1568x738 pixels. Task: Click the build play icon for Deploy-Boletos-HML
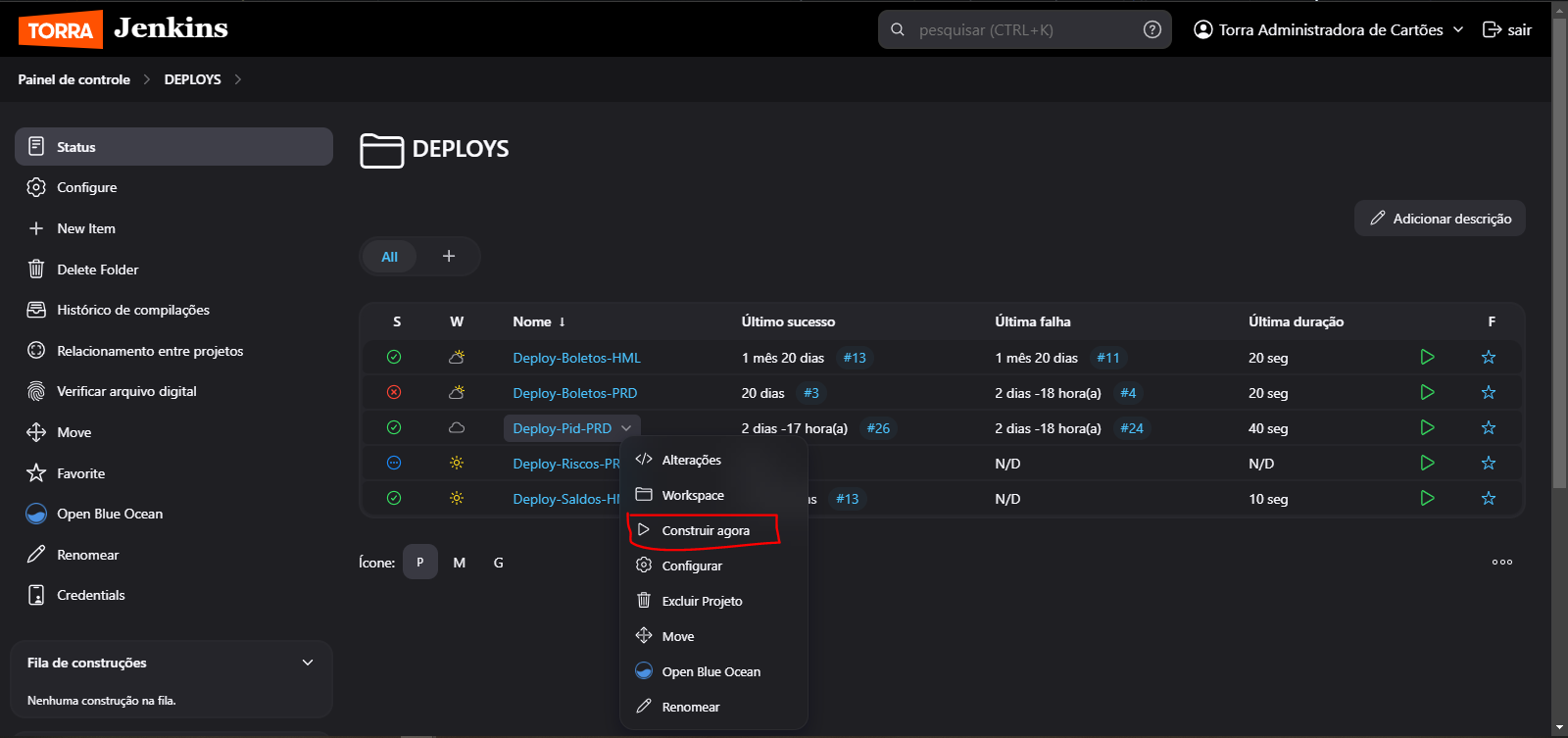[1427, 358]
